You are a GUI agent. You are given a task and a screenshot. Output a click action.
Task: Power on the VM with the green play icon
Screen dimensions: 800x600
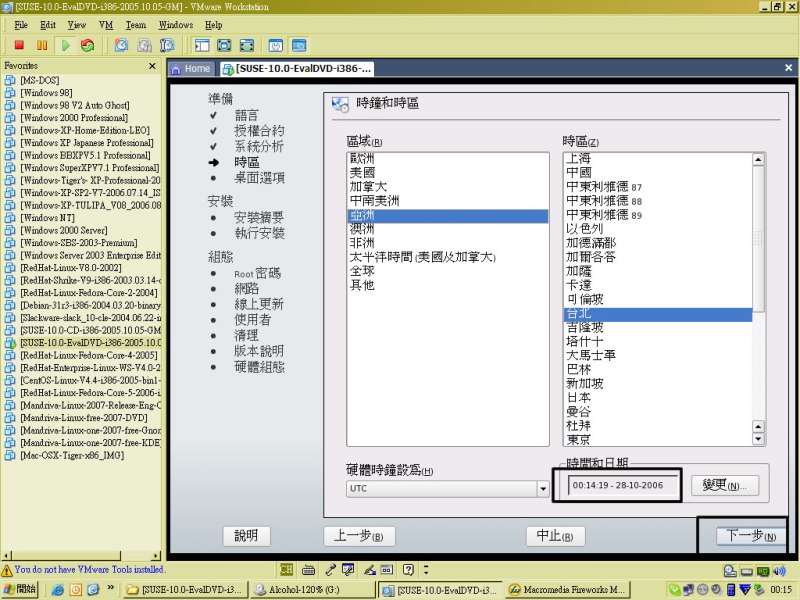(x=65, y=45)
